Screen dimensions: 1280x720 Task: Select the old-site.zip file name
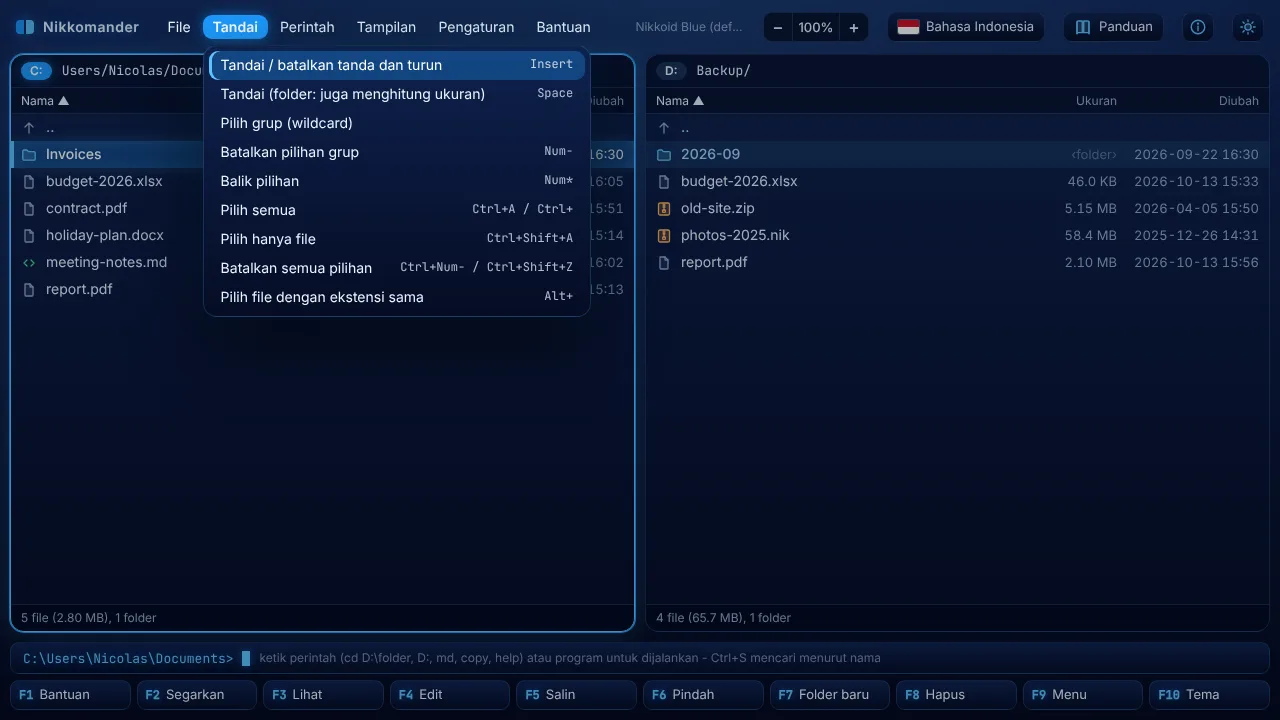point(718,209)
